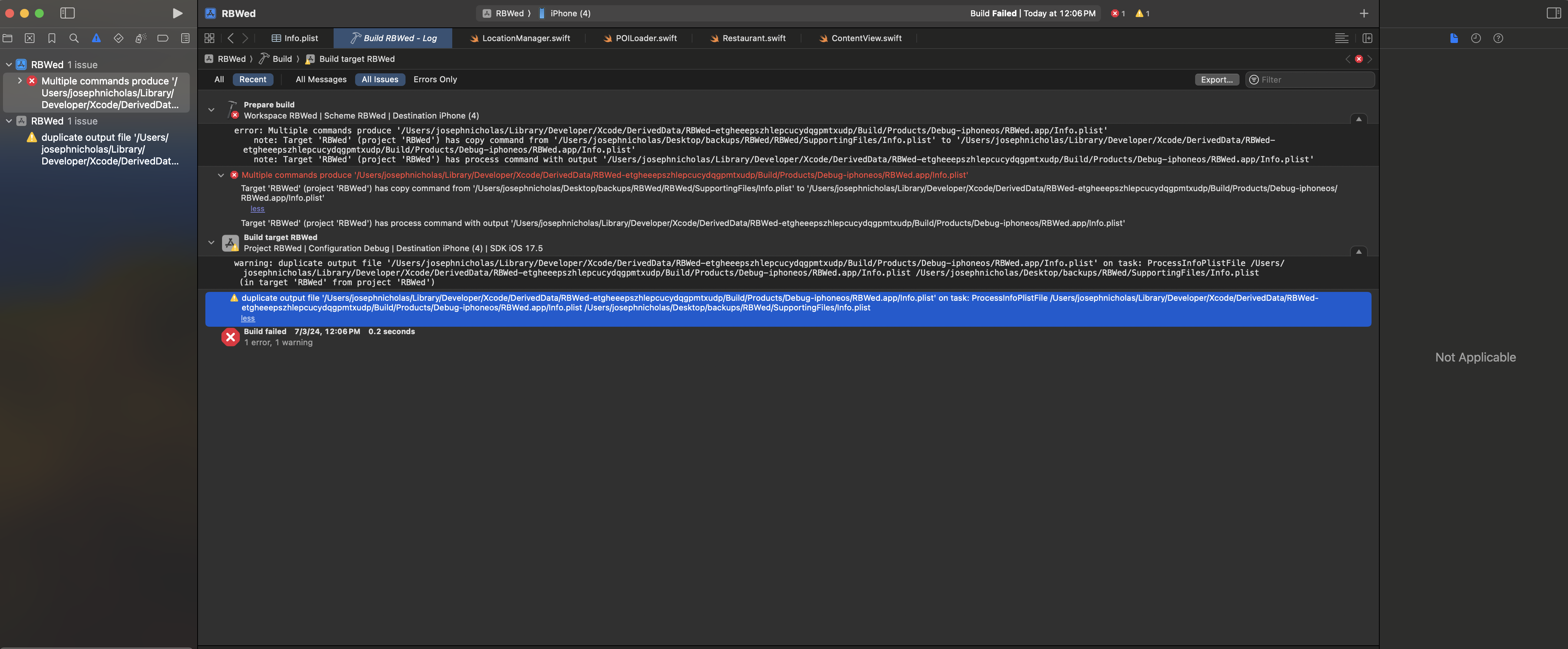Select the Quick Help inspector icon
The width and height of the screenshot is (1568, 649).
1498,38
